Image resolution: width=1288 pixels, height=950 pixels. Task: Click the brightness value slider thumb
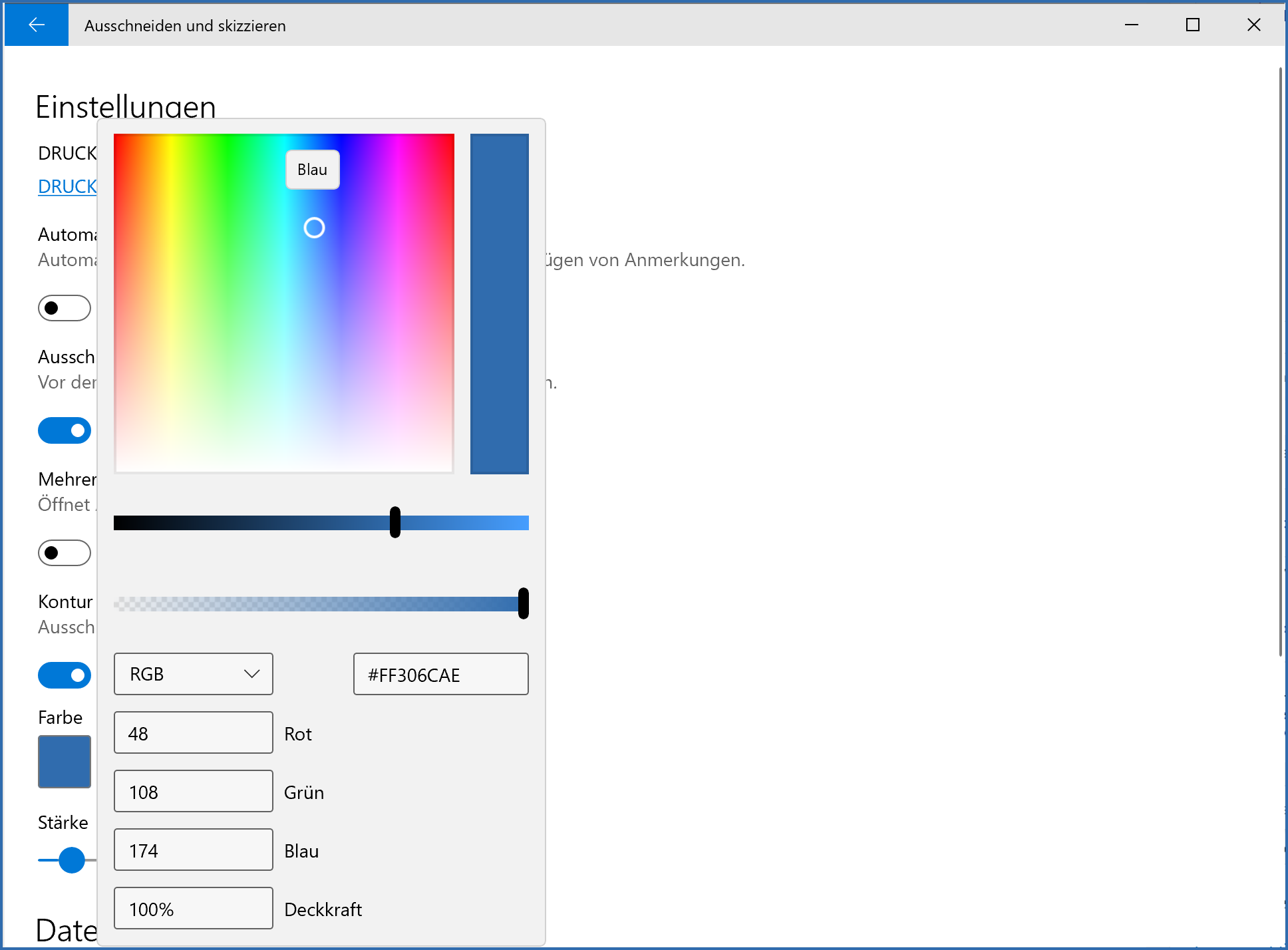[x=395, y=522]
